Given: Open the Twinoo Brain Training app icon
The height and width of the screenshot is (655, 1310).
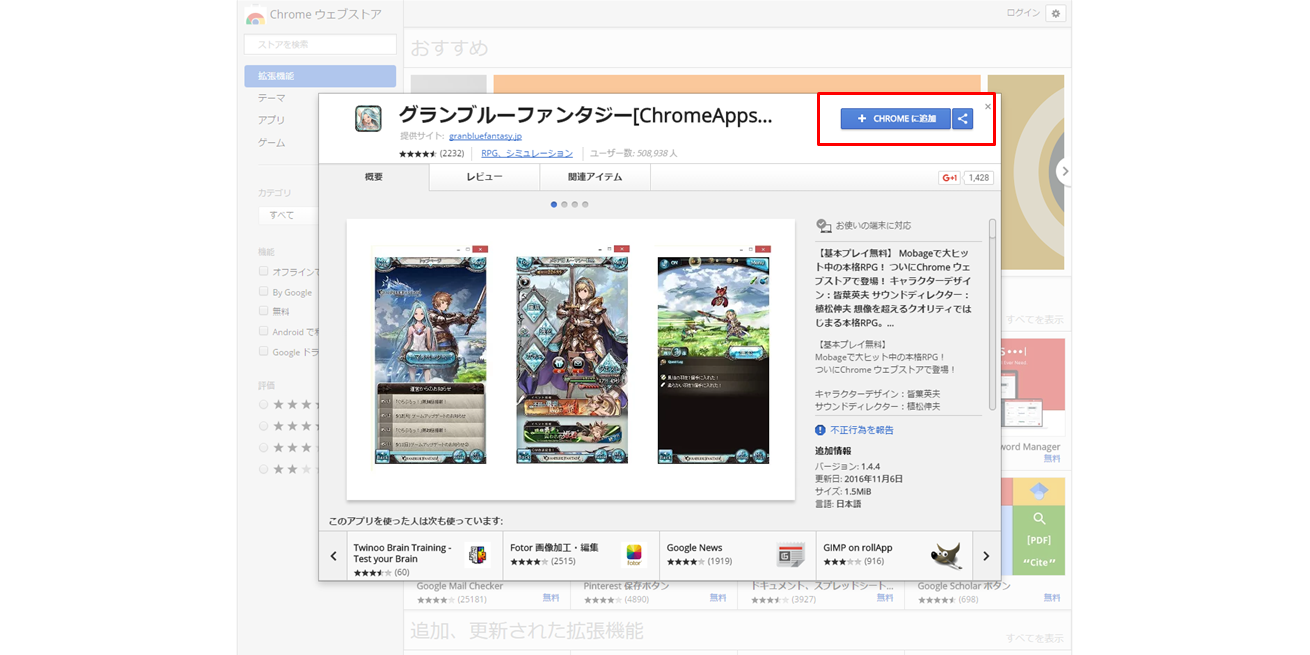Looking at the screenshot, I should click(x=477, y=554).
